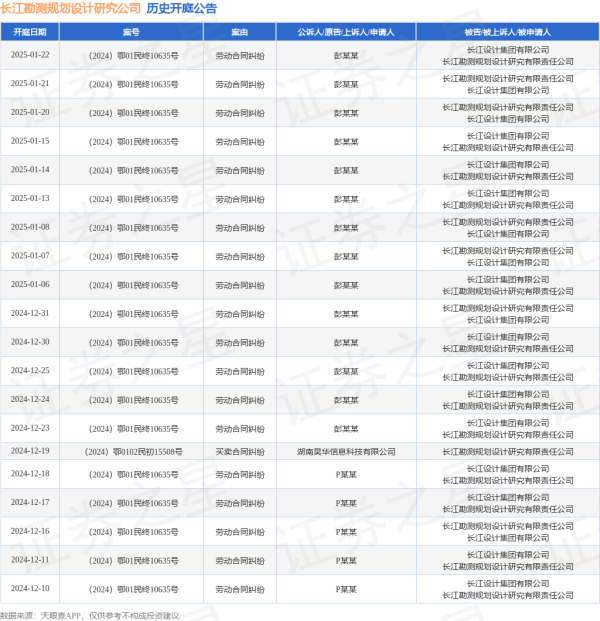Click the date cell 2025-01-06

coord(30,285)
